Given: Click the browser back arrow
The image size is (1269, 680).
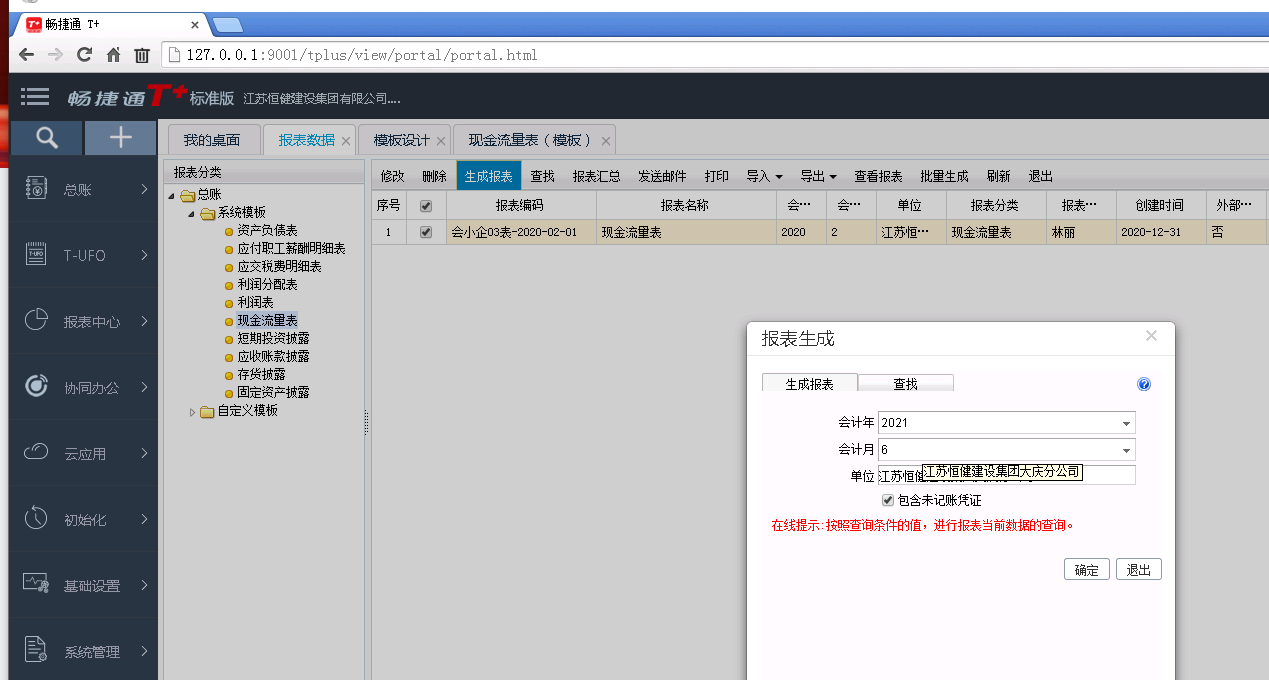Looking at the screenshot, I should coord(26,55).
